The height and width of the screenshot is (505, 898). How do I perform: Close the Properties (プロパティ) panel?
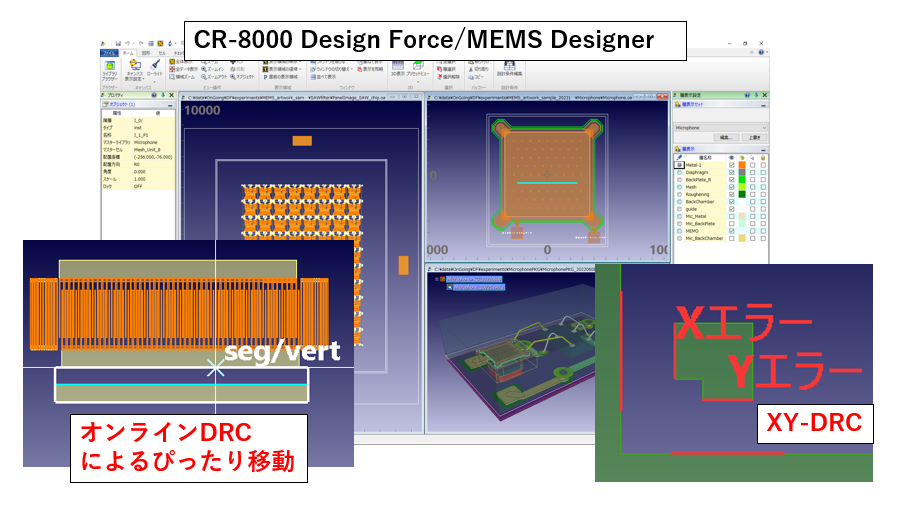[x=171, y=95]
